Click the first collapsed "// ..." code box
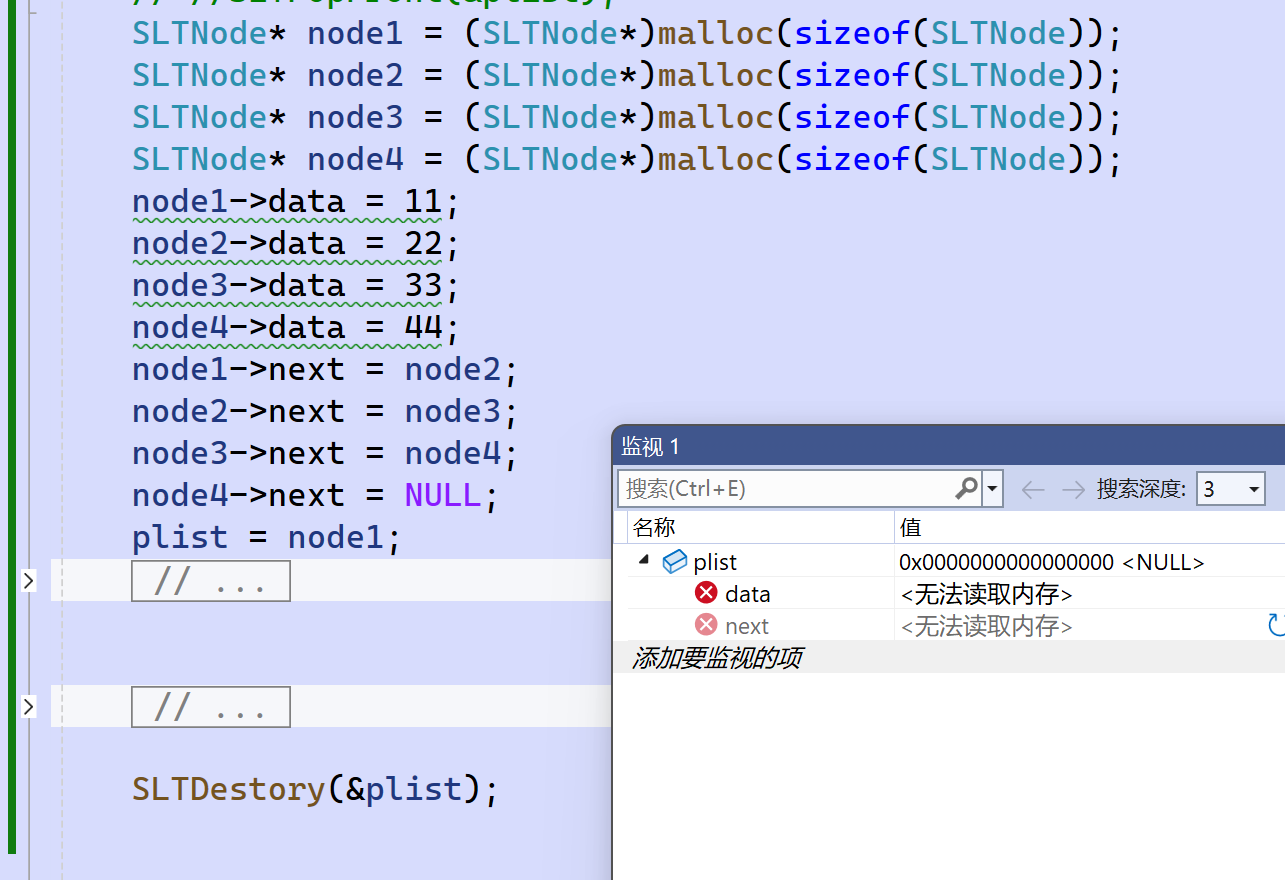 click(x=211, y=581)
